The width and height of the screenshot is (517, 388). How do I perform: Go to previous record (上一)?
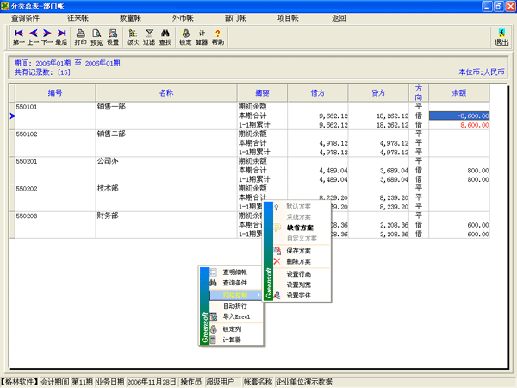pyautogui.click(x=33, y=37)
